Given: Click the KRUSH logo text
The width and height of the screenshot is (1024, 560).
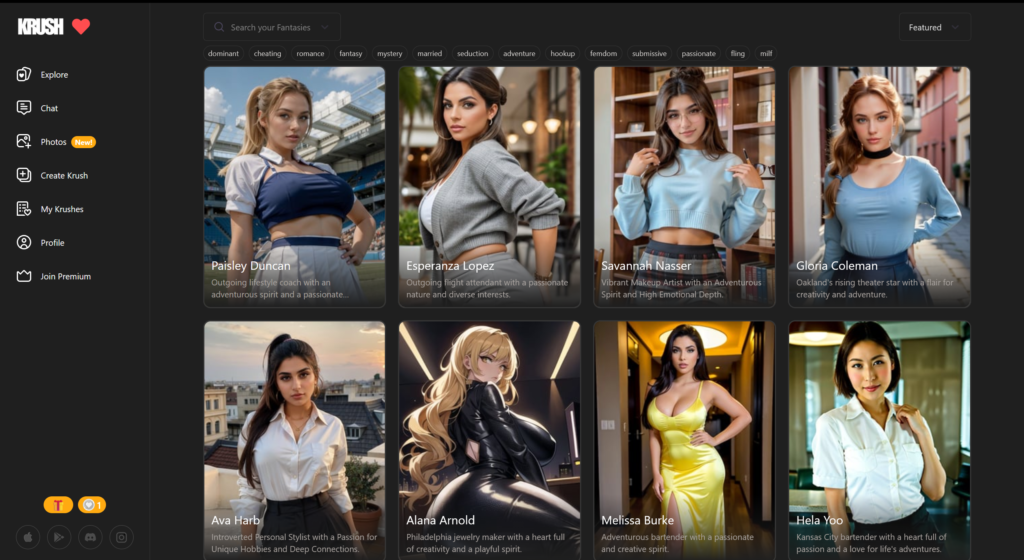Looking at the screenshot, I should (40, 27).
